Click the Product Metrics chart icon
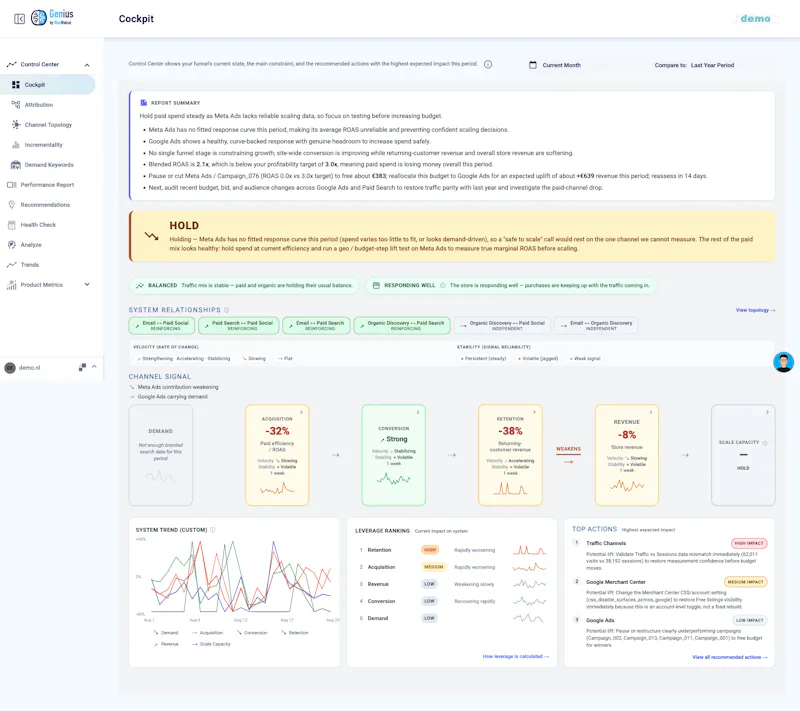The height and width of the screenshot is (711, 800). 12,285
